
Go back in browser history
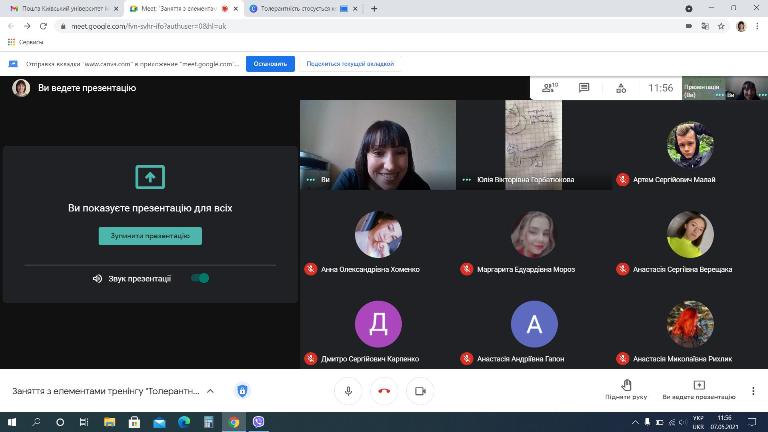click(x=11, y=26)
